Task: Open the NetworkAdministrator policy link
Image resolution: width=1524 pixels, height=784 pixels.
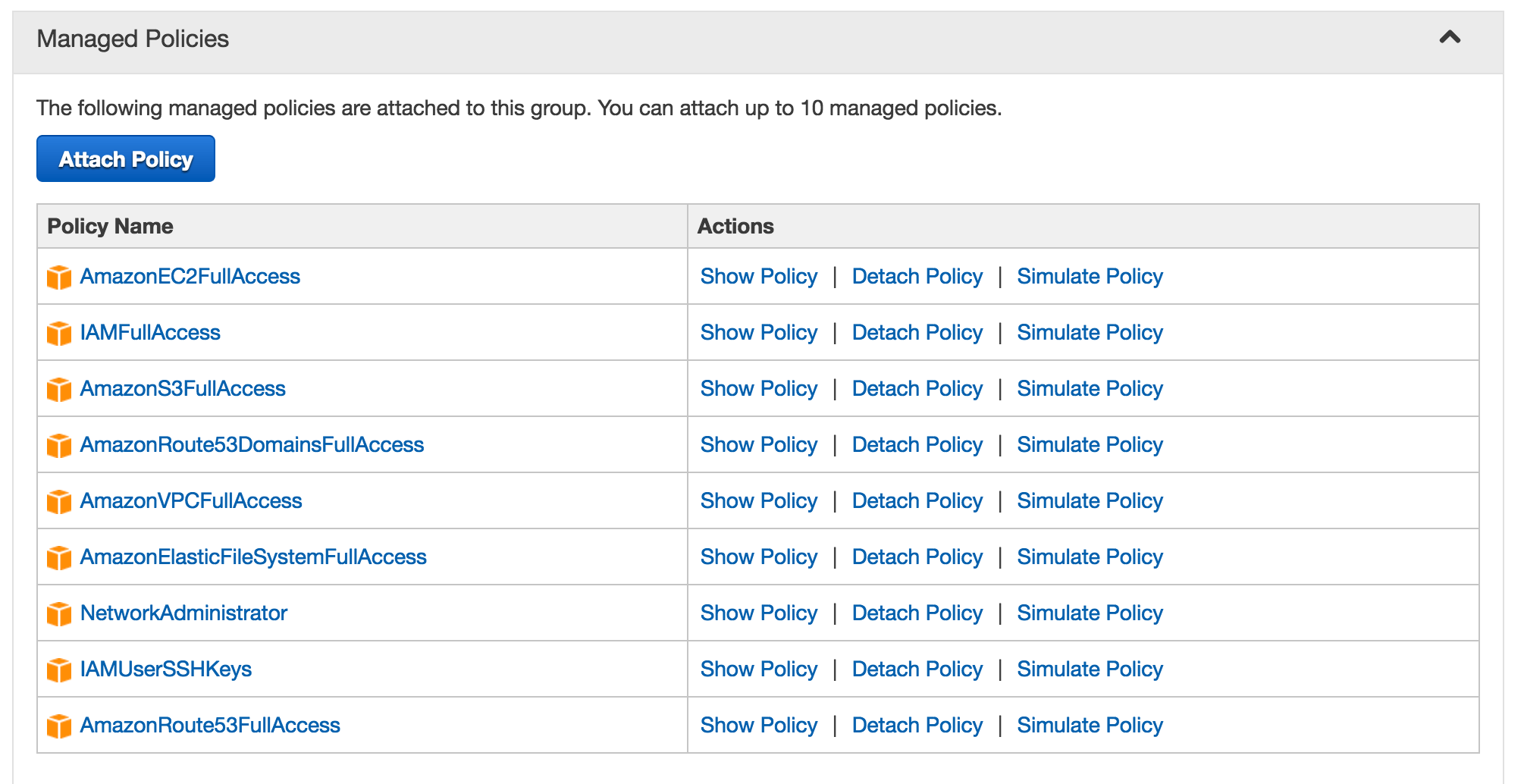Action: click(x=183, y=613)
